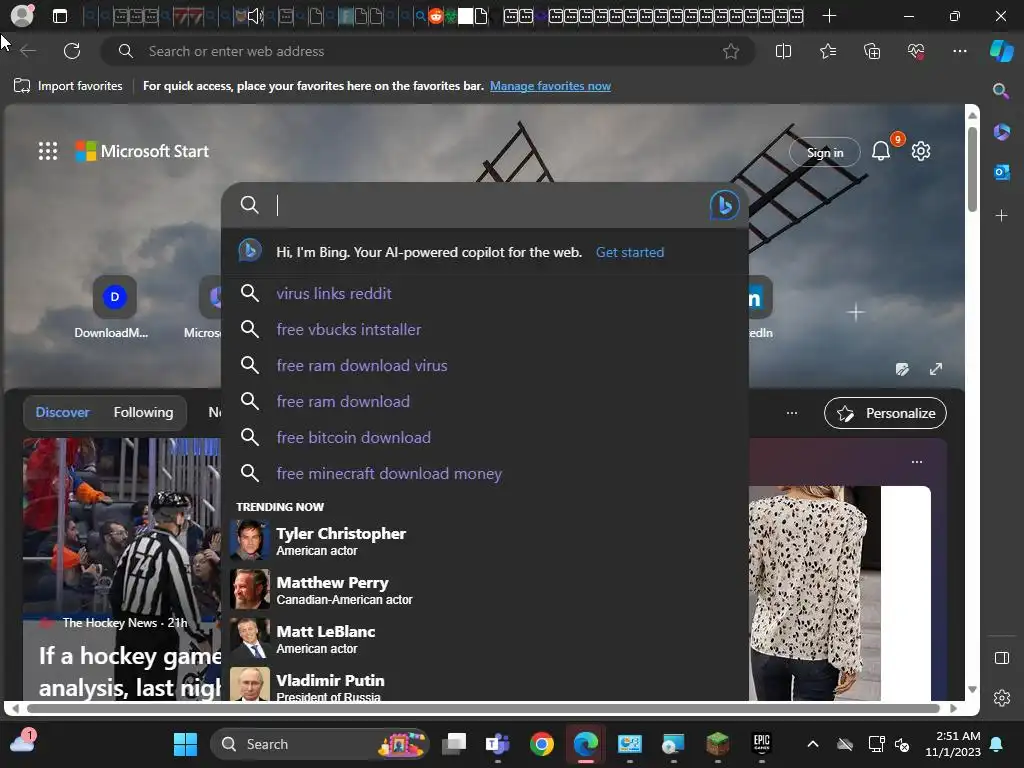Open the DownloadM... quick link tile
The image size is (1024, 768).
coord(112,307)
